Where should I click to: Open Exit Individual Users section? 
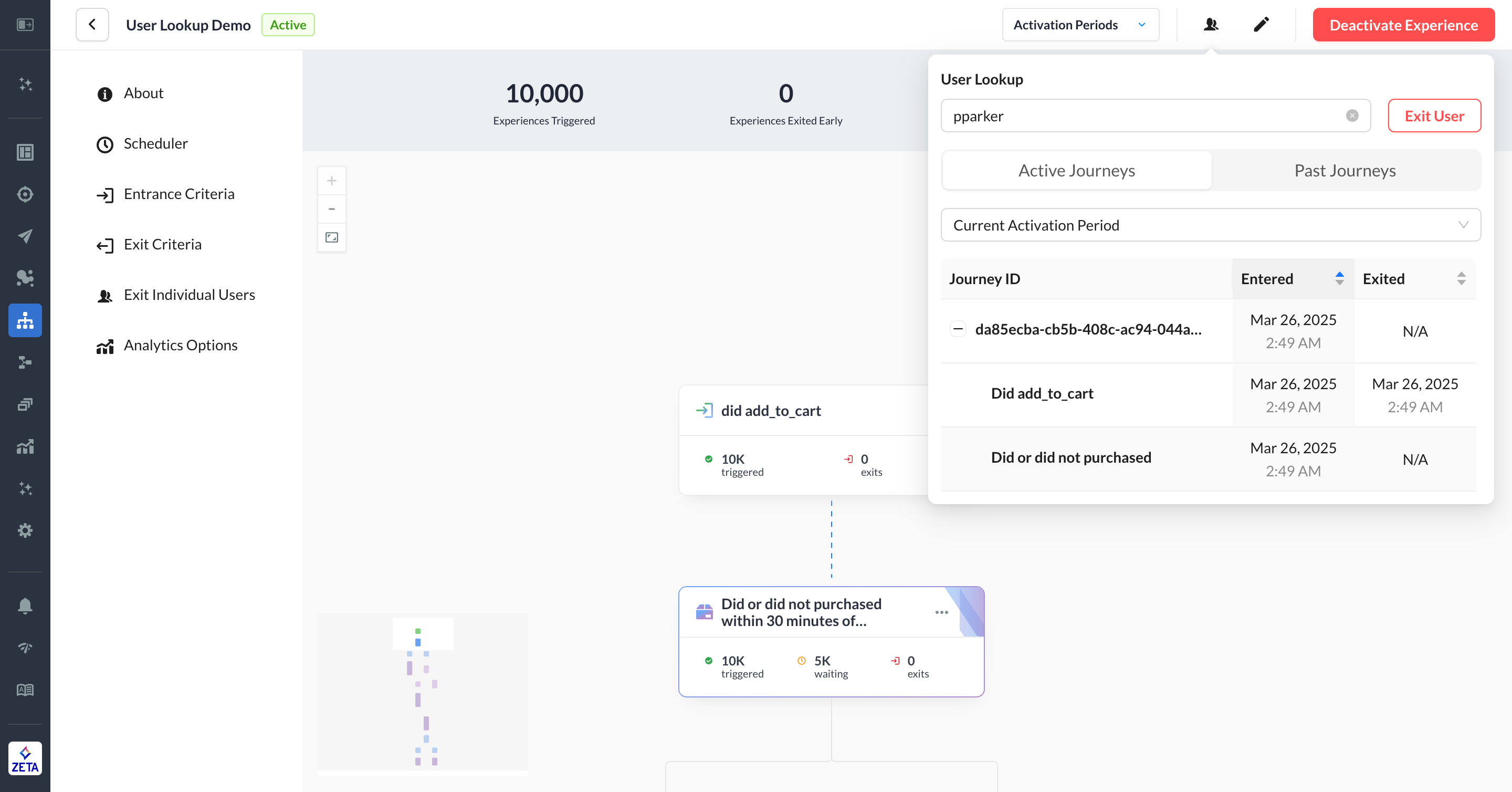coord(189,295)
